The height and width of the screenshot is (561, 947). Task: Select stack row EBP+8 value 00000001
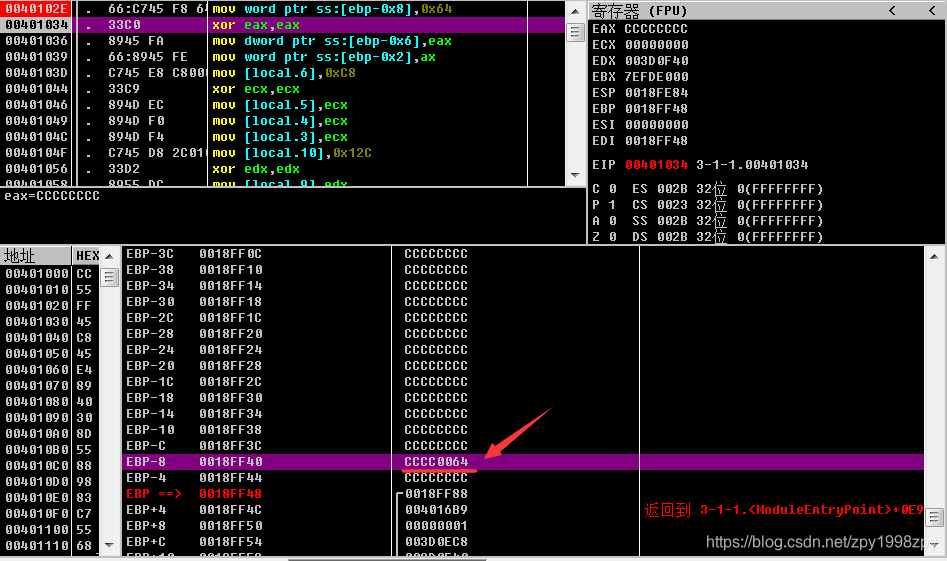[x=523, y=525]
